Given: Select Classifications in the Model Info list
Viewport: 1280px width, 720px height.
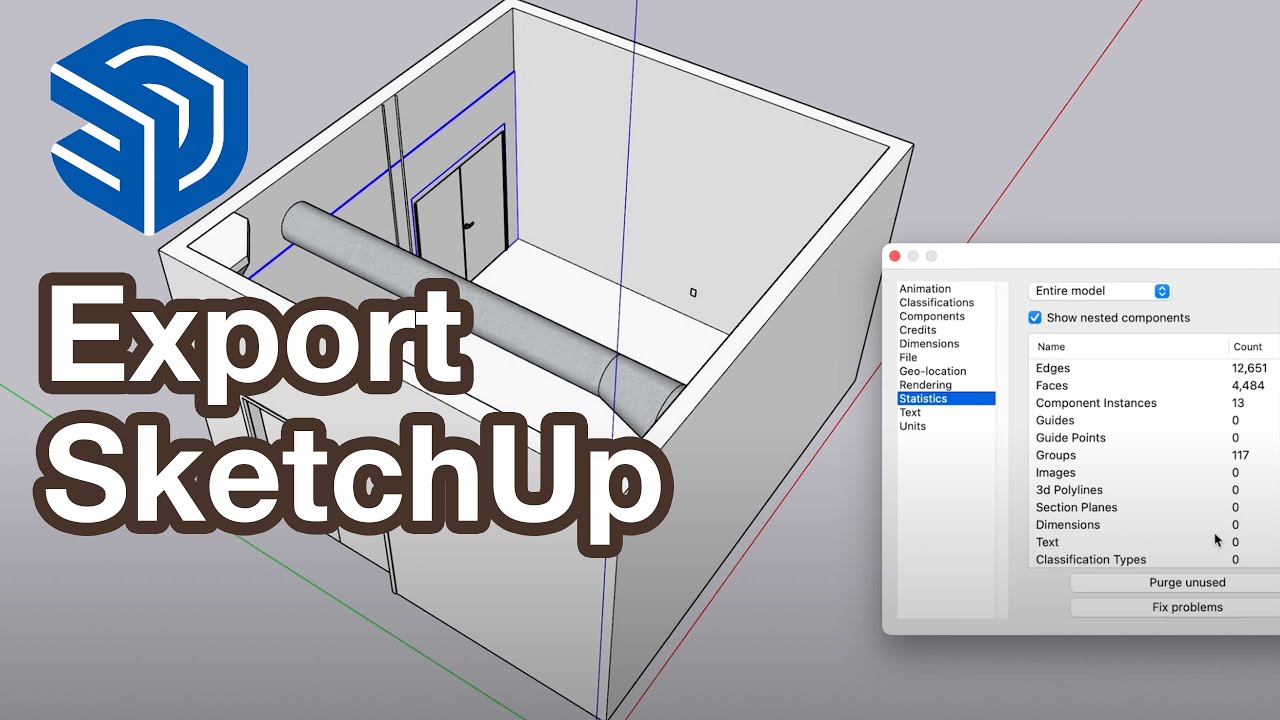Looking at the screenshot, I should tap(936, 303).
